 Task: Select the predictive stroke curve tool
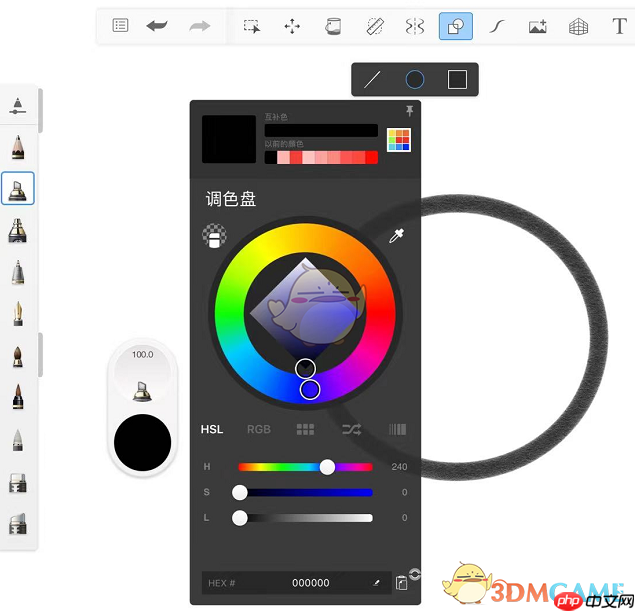point(496,27)
